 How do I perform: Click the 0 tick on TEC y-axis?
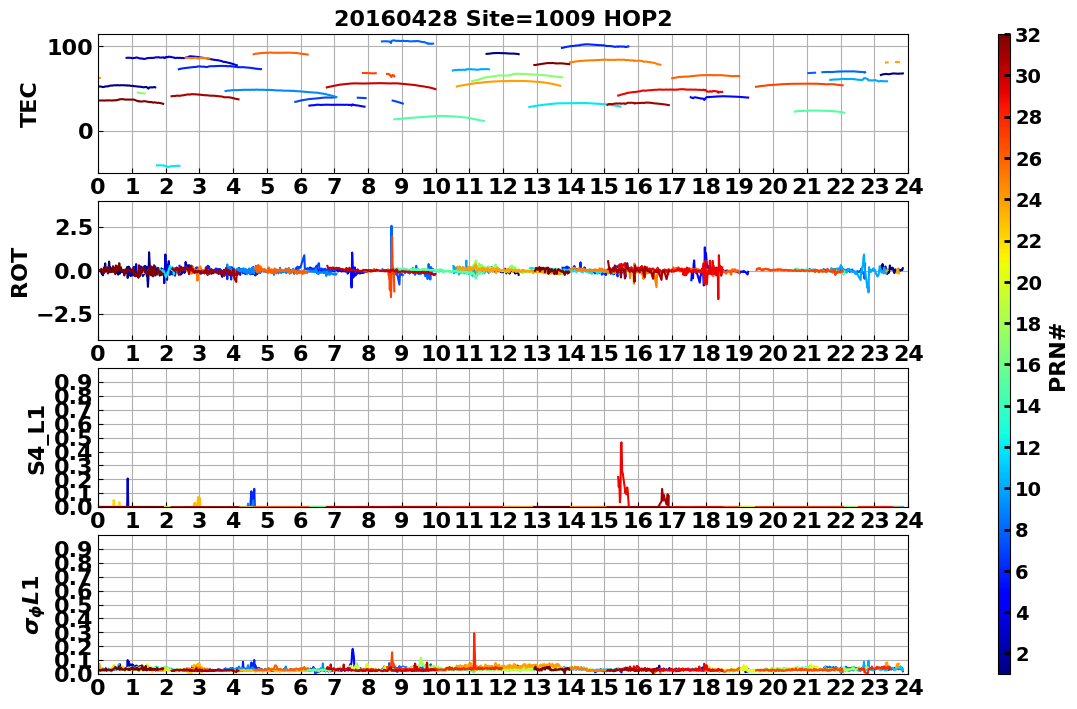click(85, 131)
